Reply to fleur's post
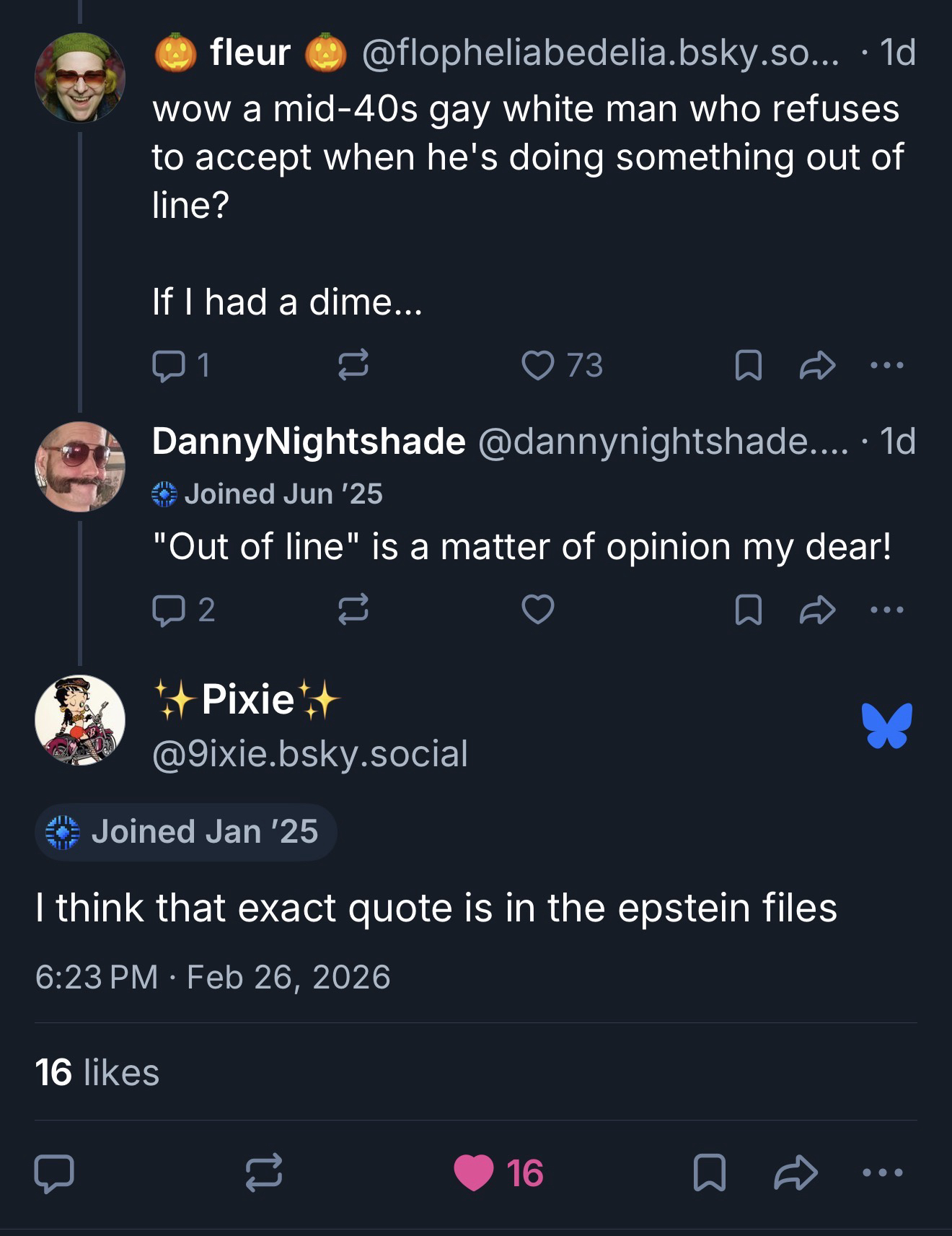 tap(169, 365)
